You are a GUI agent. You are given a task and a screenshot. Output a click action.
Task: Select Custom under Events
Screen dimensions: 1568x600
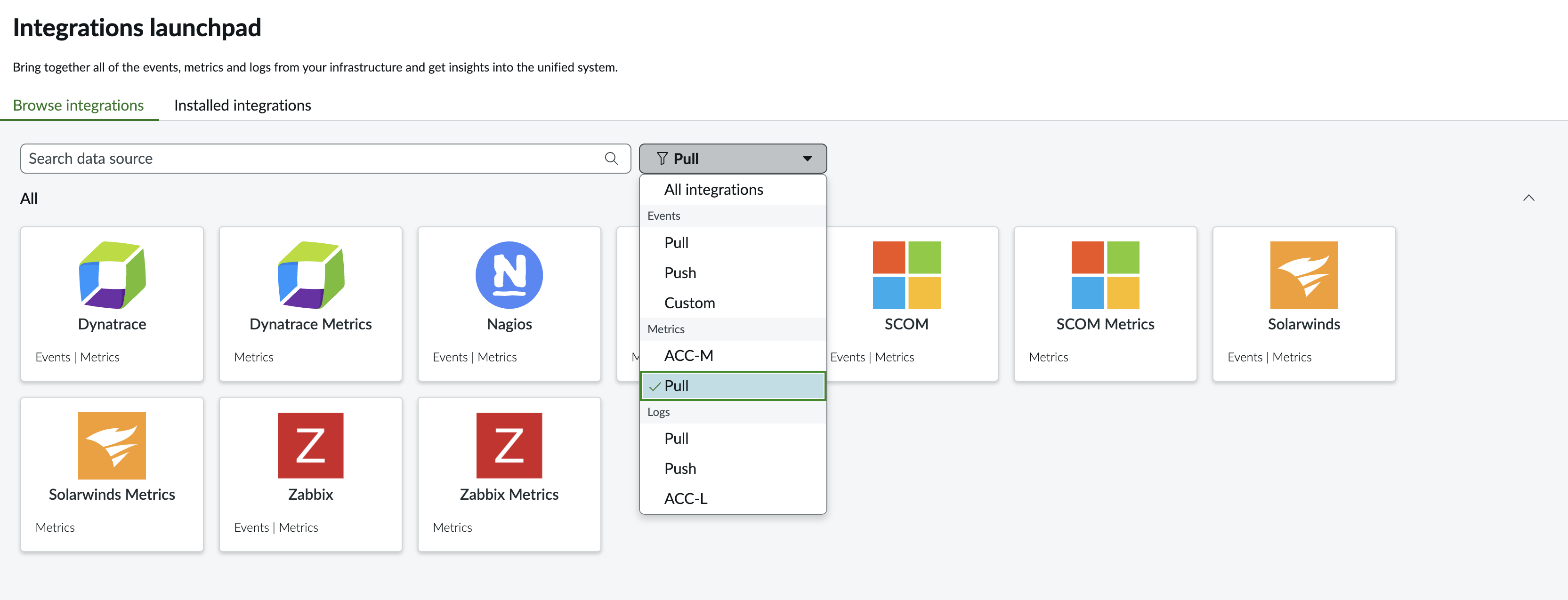coord(733,303)
